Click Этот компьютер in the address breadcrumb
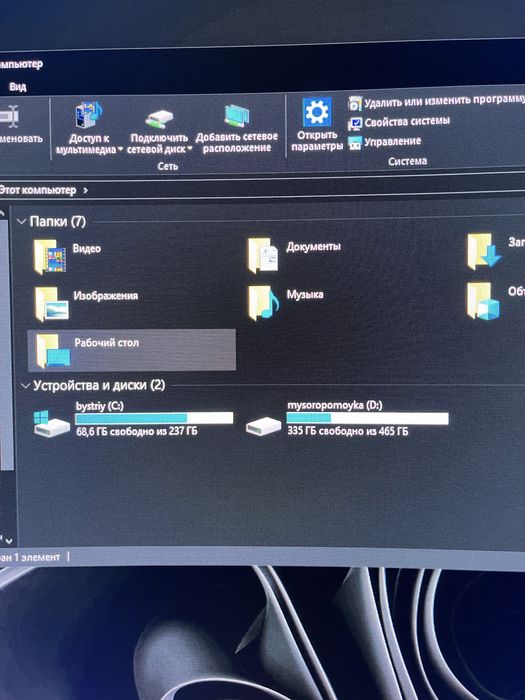525x700 pixels. point(38,190)
